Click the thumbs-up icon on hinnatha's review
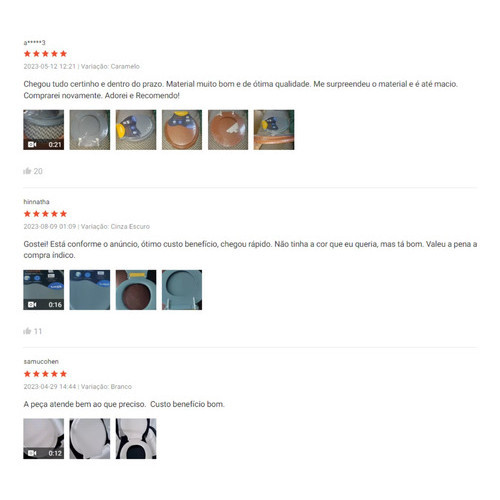Screen dimensions: 500x500 [x=27, y=331]
